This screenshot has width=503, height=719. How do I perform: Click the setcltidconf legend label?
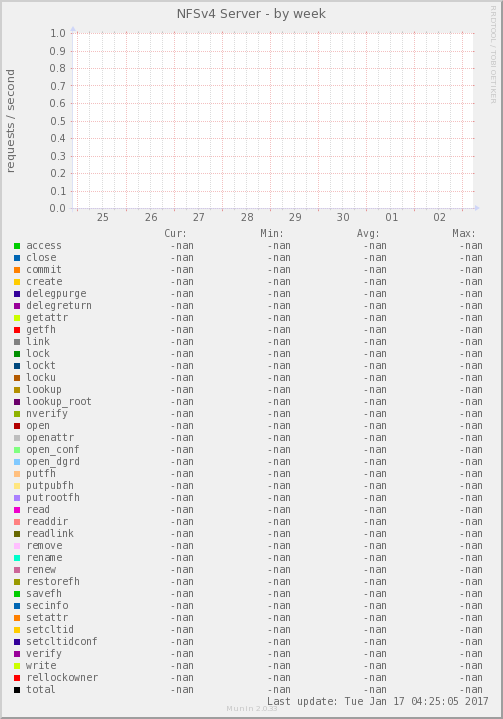[x=62, y=642]
